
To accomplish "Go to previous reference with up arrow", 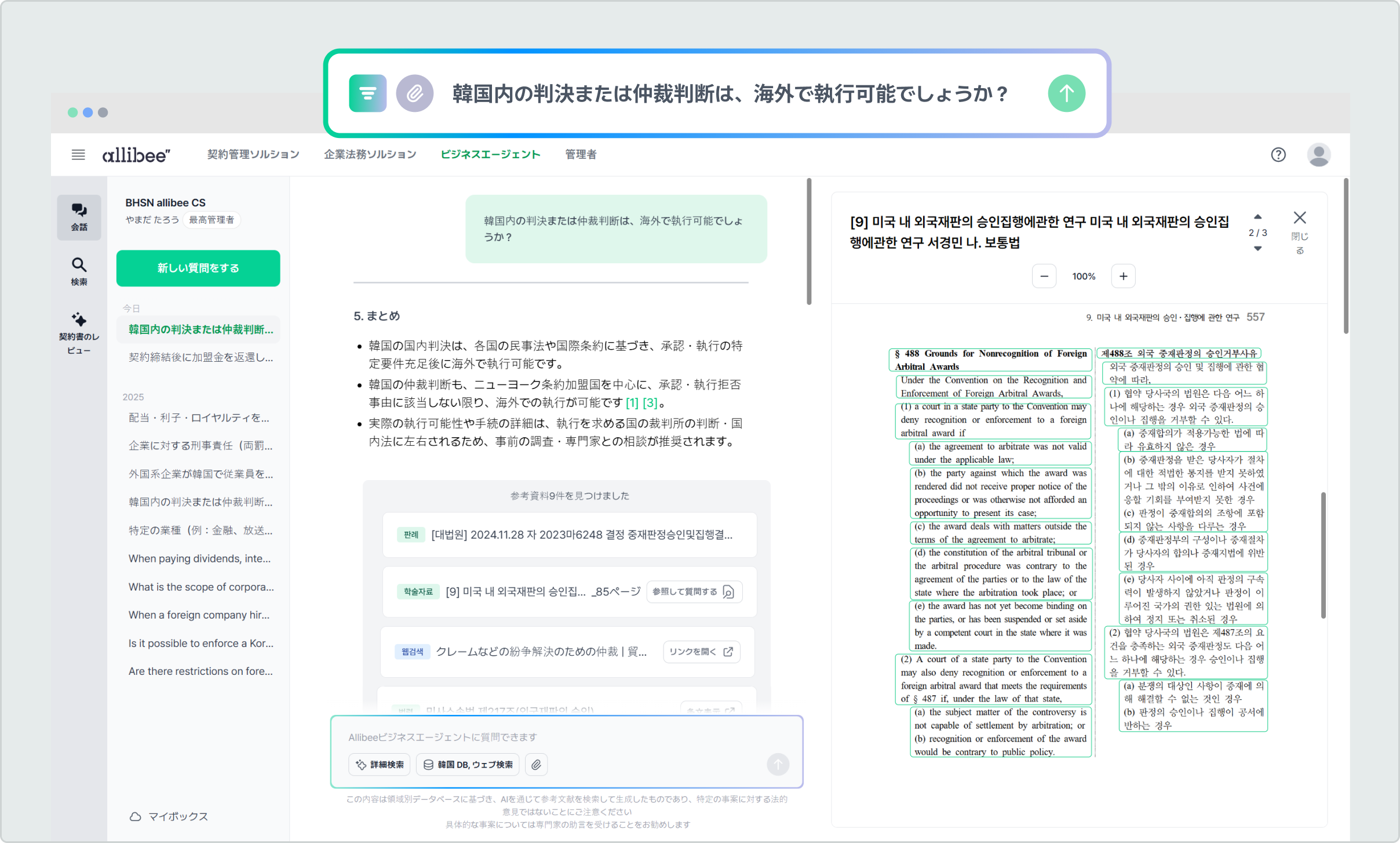I will [x=1257, y=217].
